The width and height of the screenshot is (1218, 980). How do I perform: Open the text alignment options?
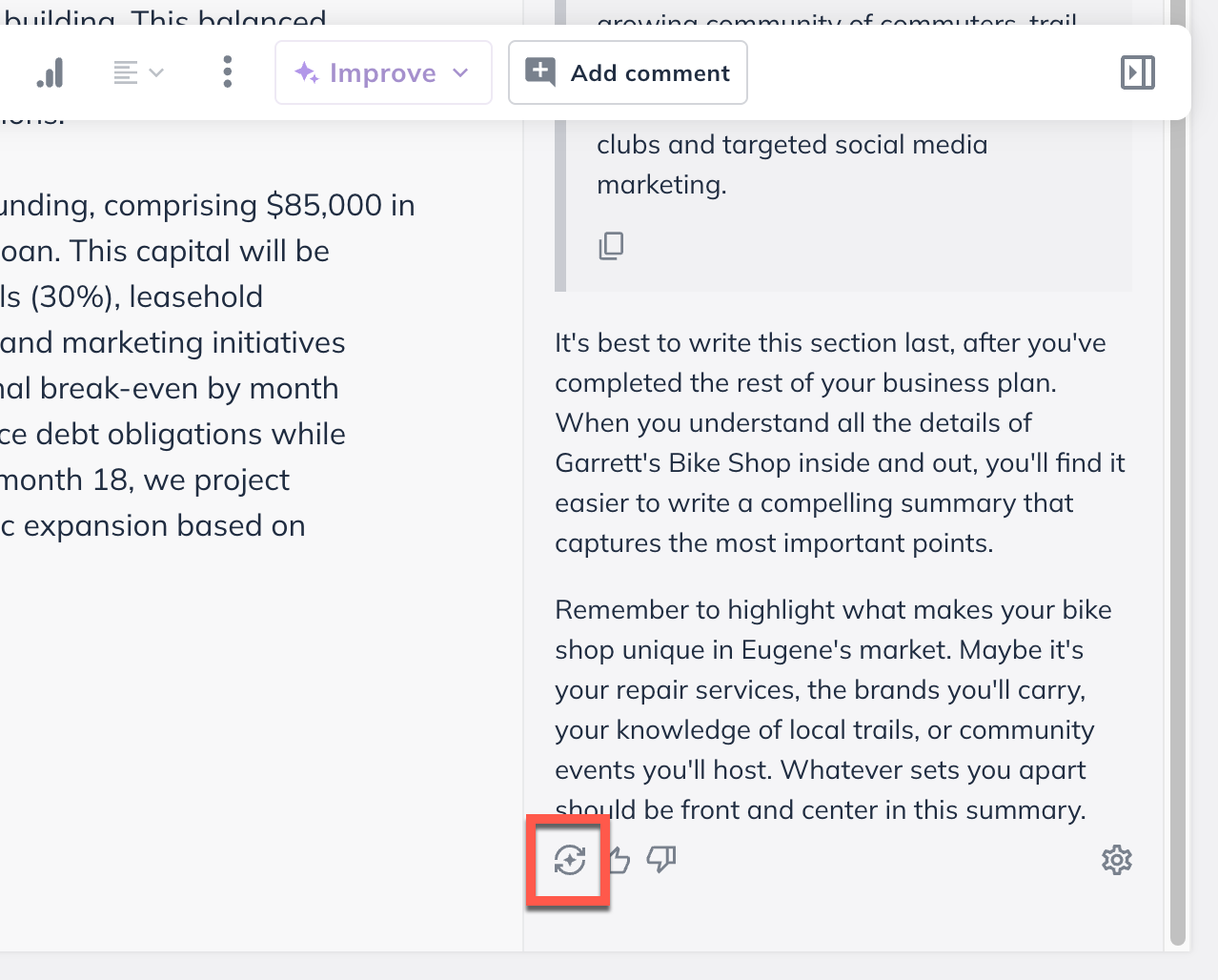(126, 72)
